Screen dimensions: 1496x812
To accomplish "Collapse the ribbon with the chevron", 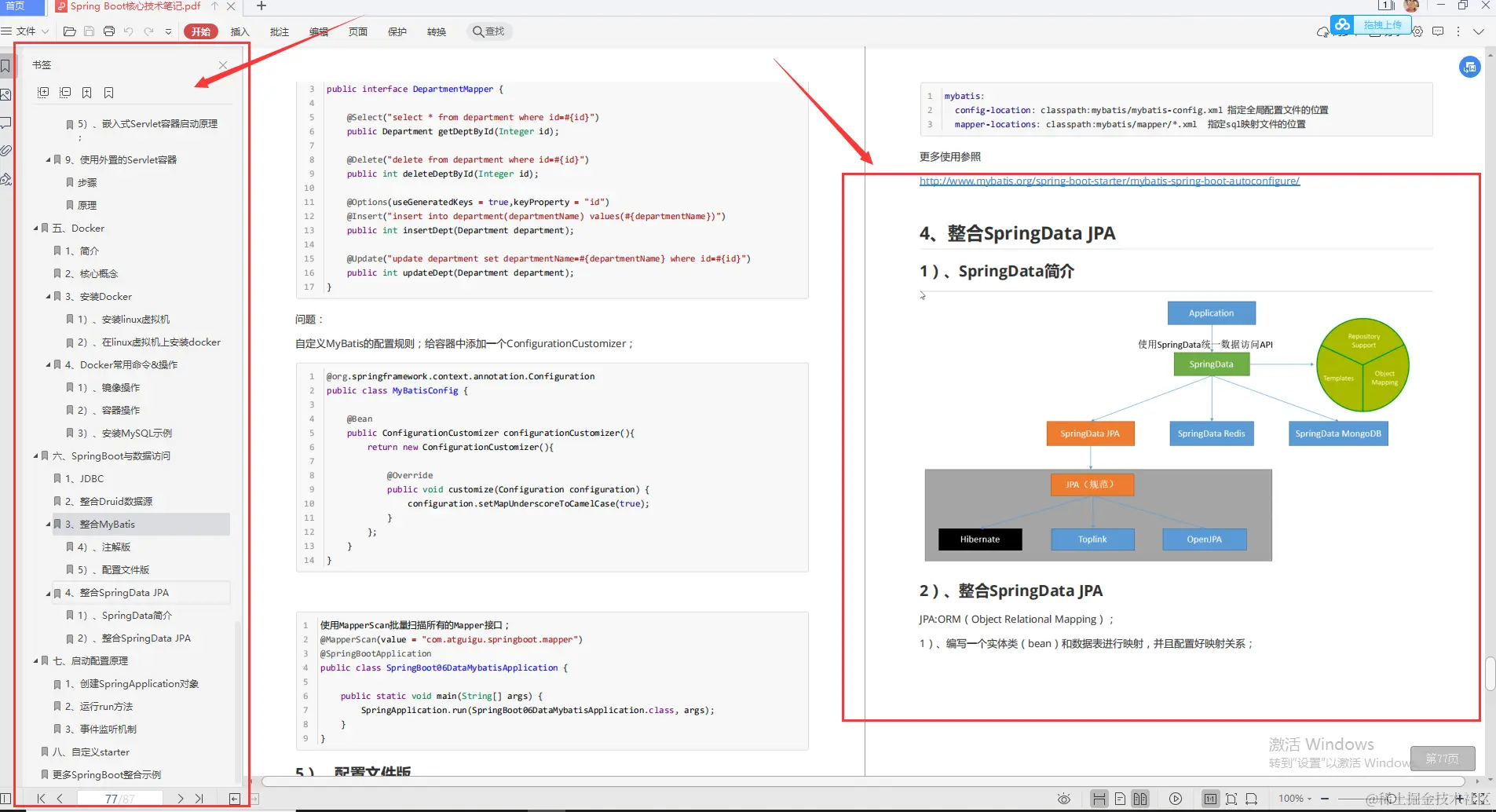I will tap(1479, 31).
